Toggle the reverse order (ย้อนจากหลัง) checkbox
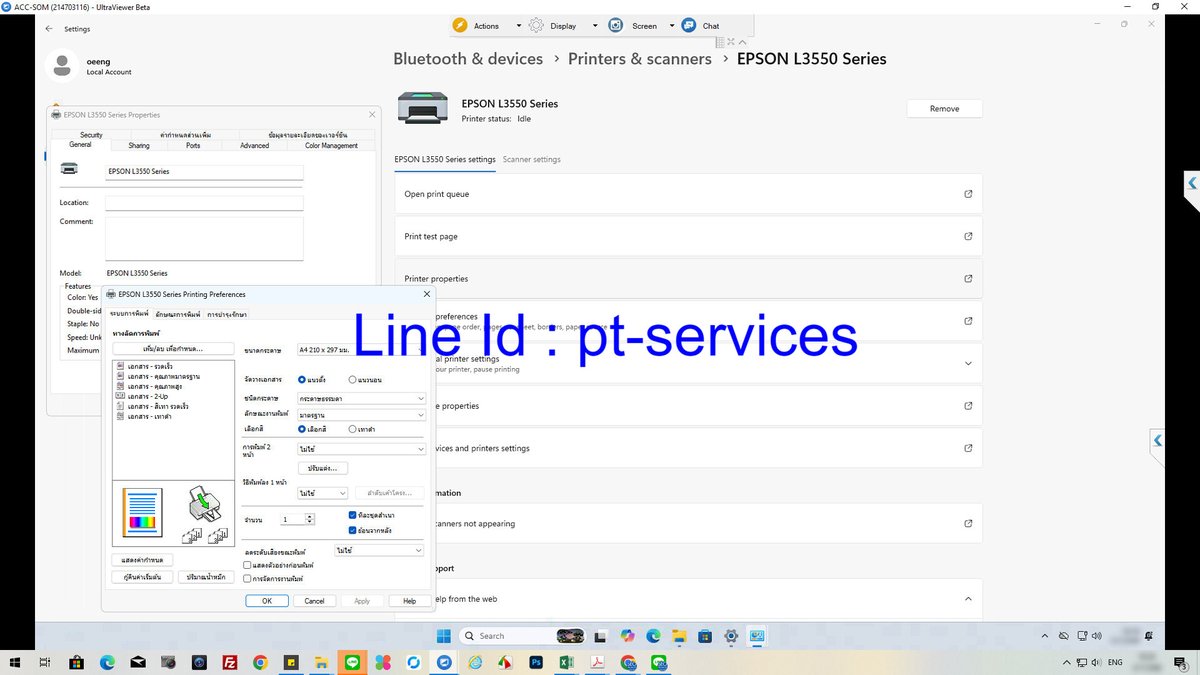Screen dimensions: 1200x675 coord(352,530)
